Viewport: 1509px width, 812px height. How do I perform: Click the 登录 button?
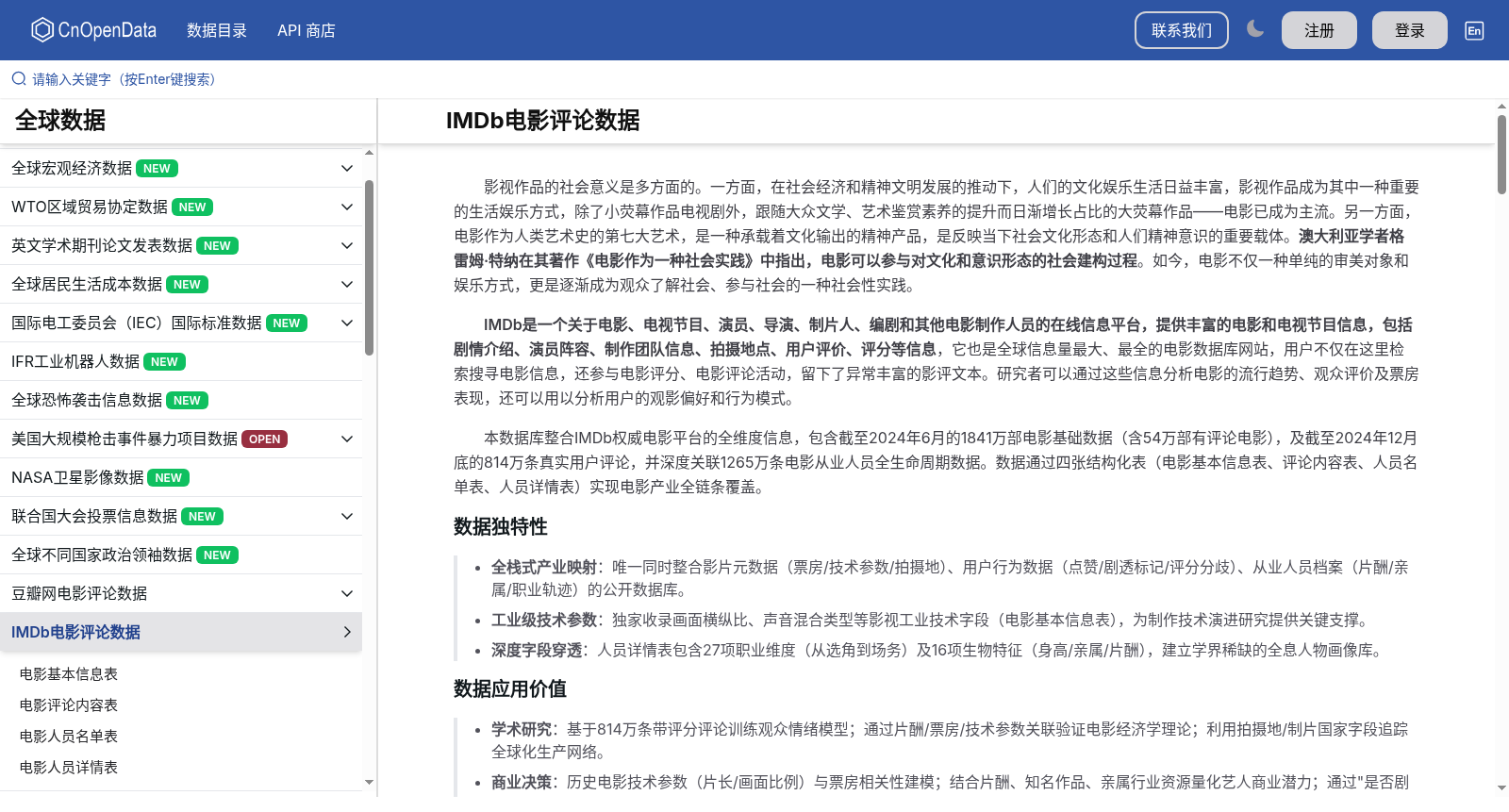pyautogui.click(x=1410, y=30)
